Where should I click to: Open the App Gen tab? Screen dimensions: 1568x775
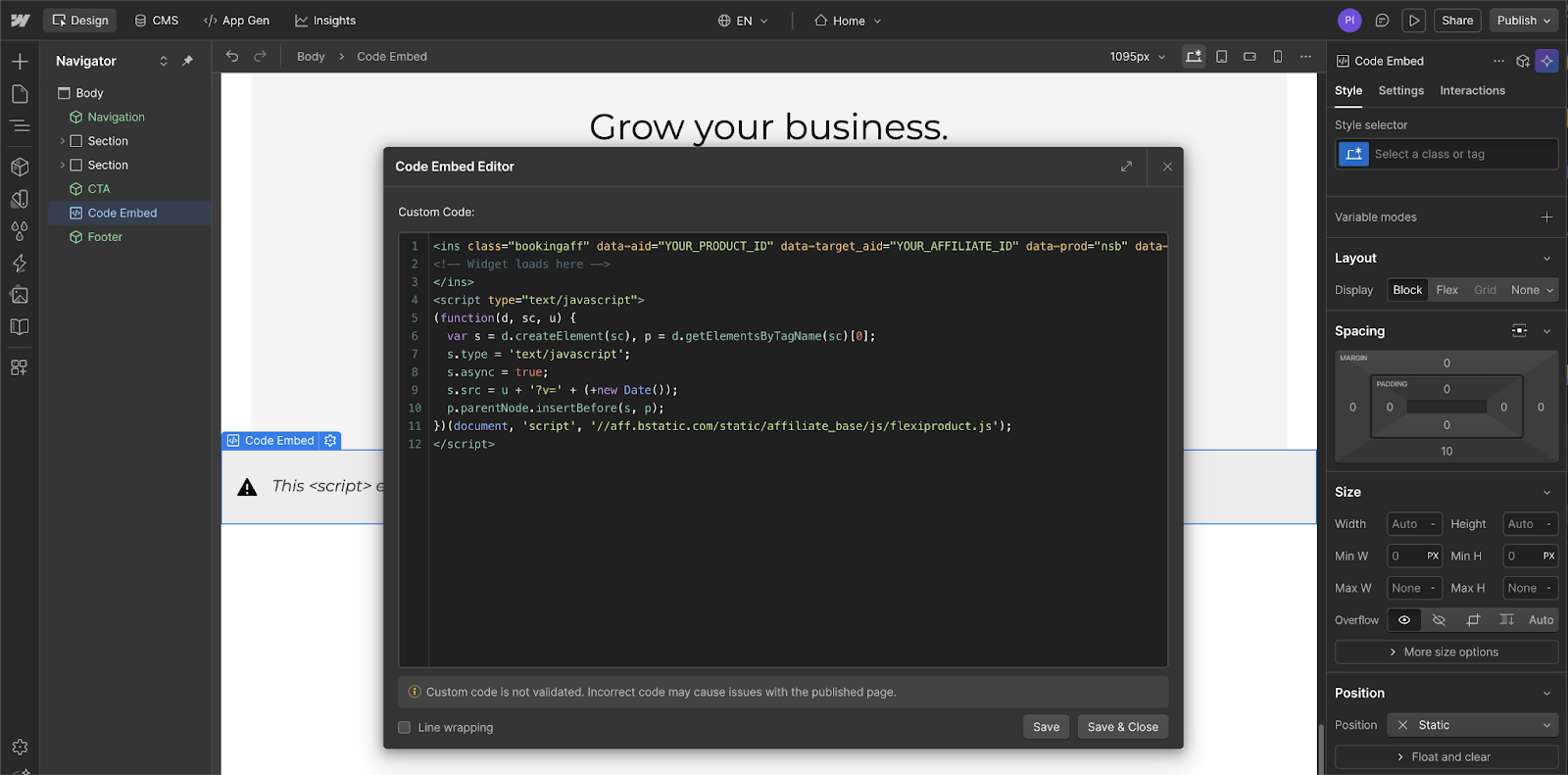click(x=236, y=21)
